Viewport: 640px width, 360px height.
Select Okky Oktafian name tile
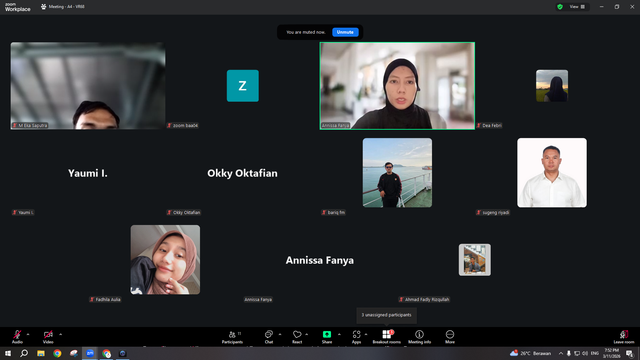tap(242, 173)
